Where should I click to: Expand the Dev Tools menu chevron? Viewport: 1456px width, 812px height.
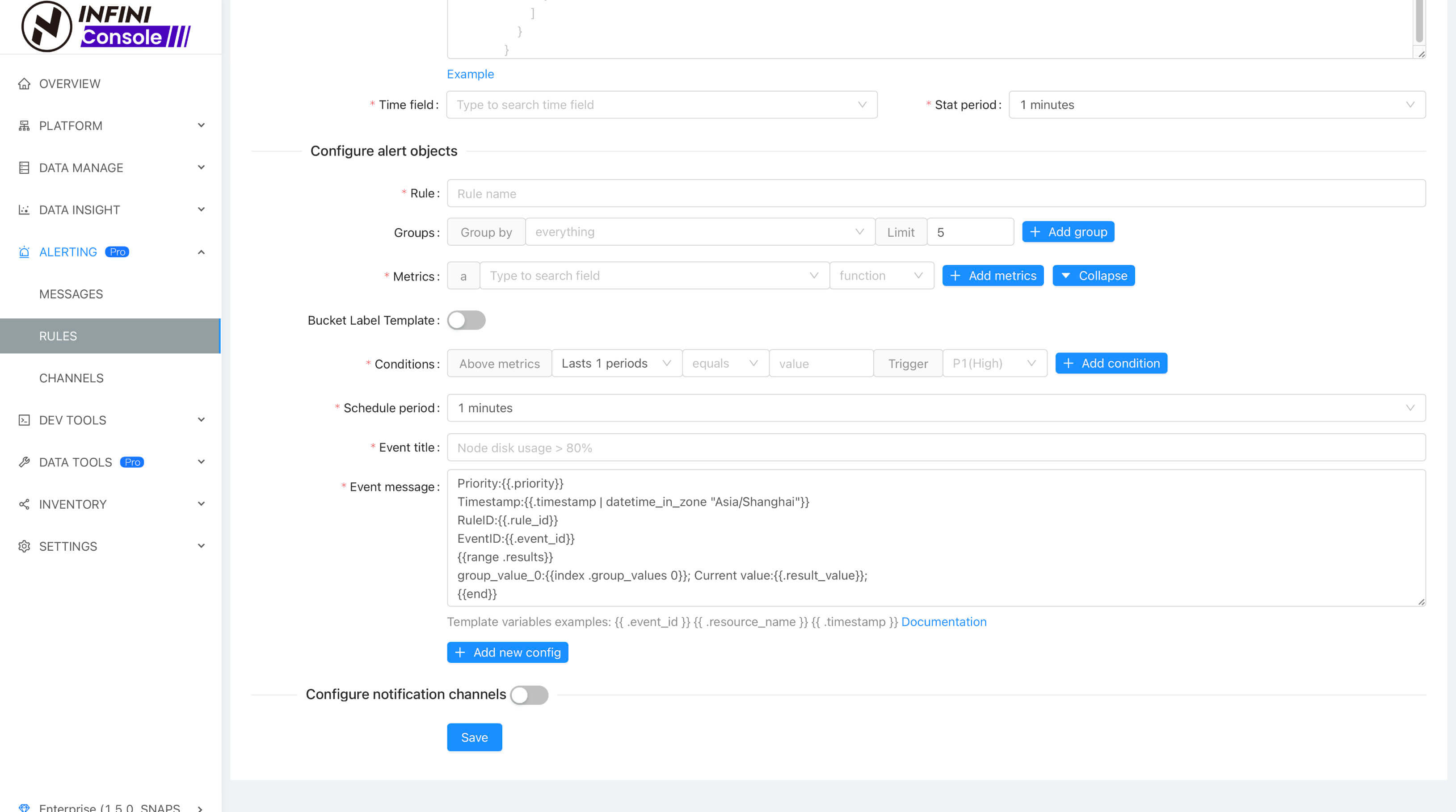(201, 420)
